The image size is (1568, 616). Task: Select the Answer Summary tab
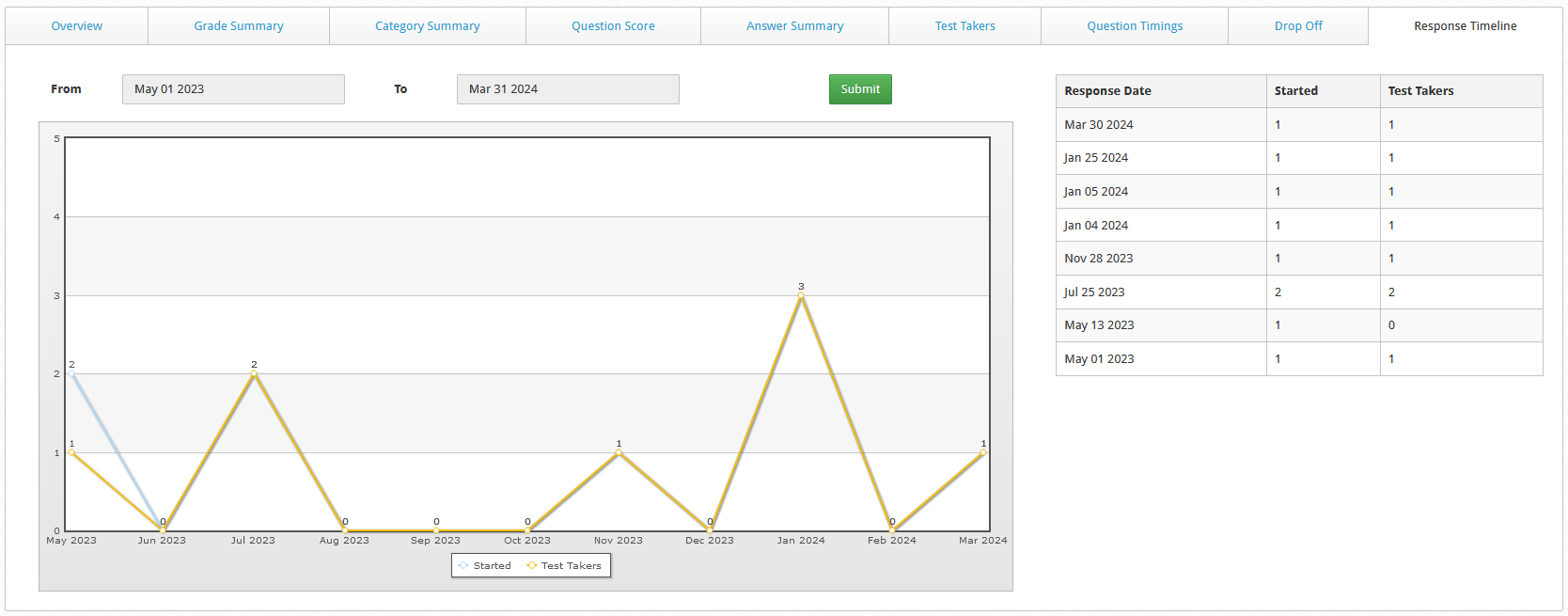(x=794, y=26)
